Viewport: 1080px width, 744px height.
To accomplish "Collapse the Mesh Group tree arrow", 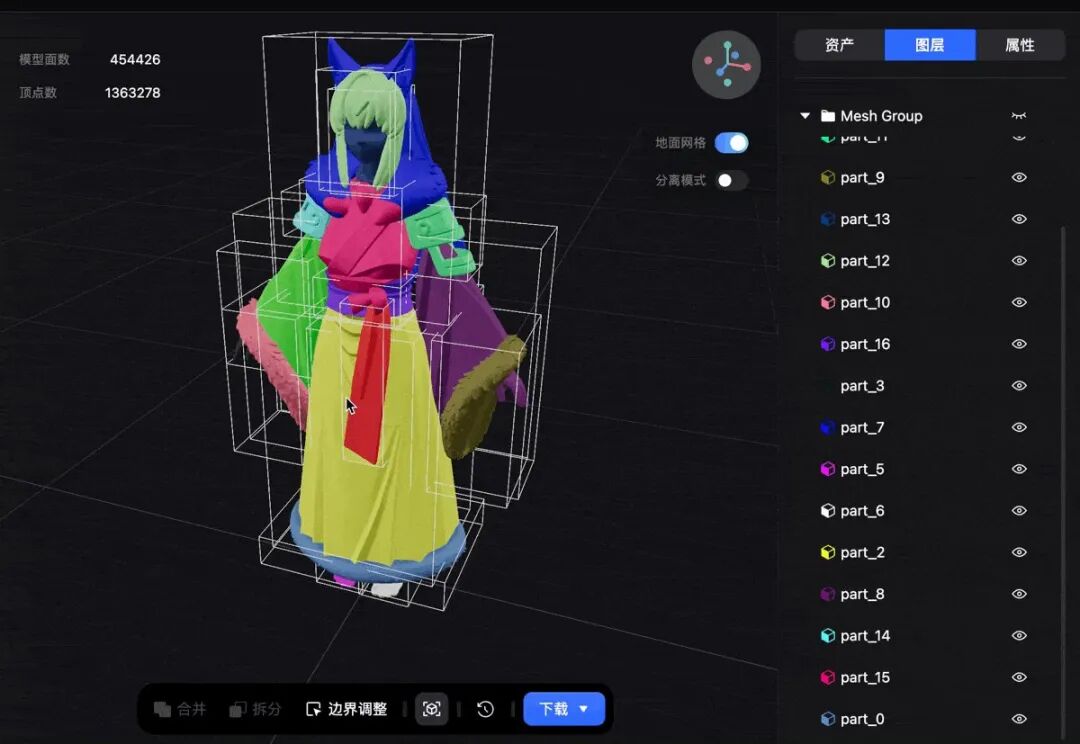I will pos(804,116).
